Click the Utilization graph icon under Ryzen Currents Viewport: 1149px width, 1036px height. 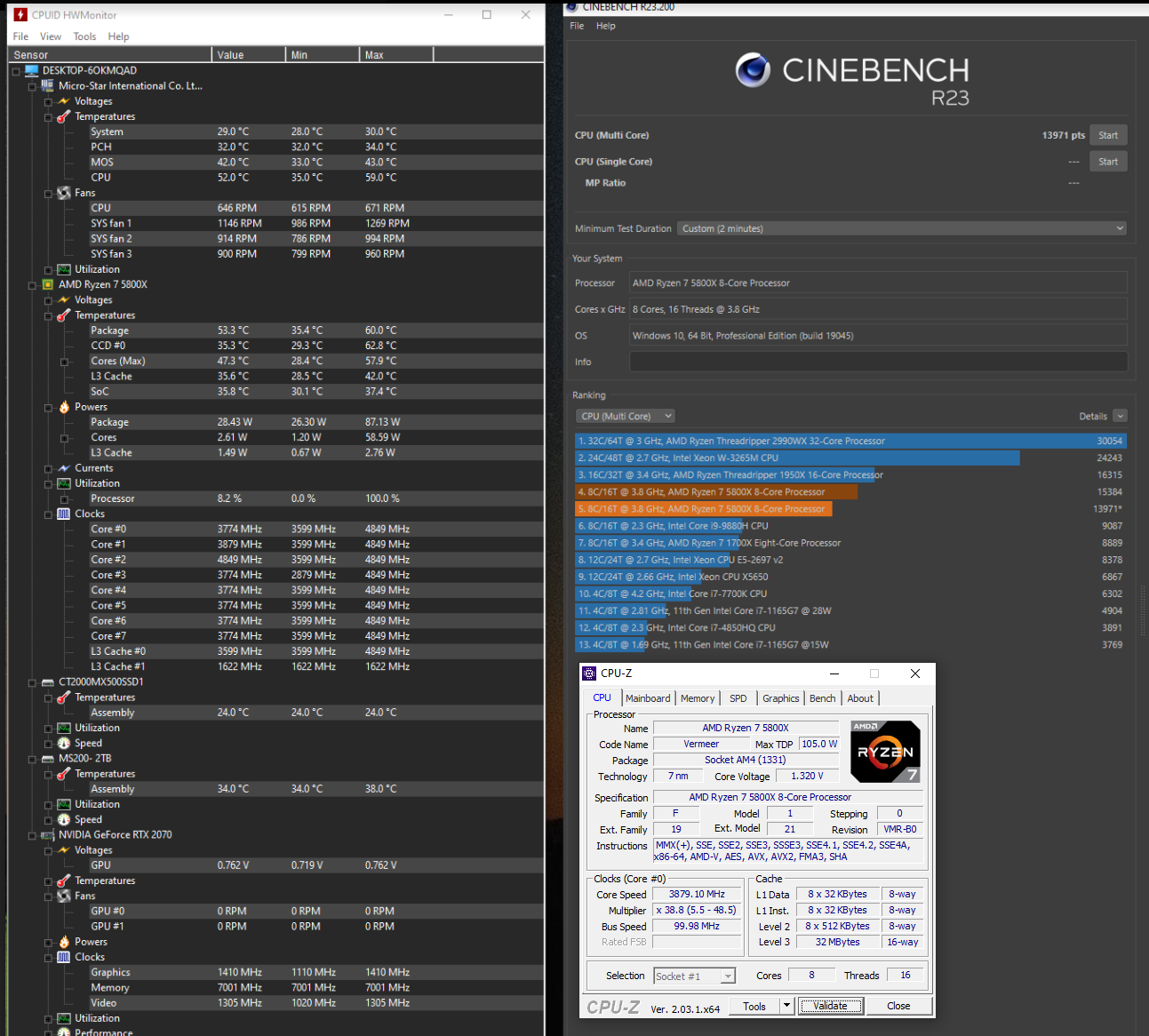point(64,483)
